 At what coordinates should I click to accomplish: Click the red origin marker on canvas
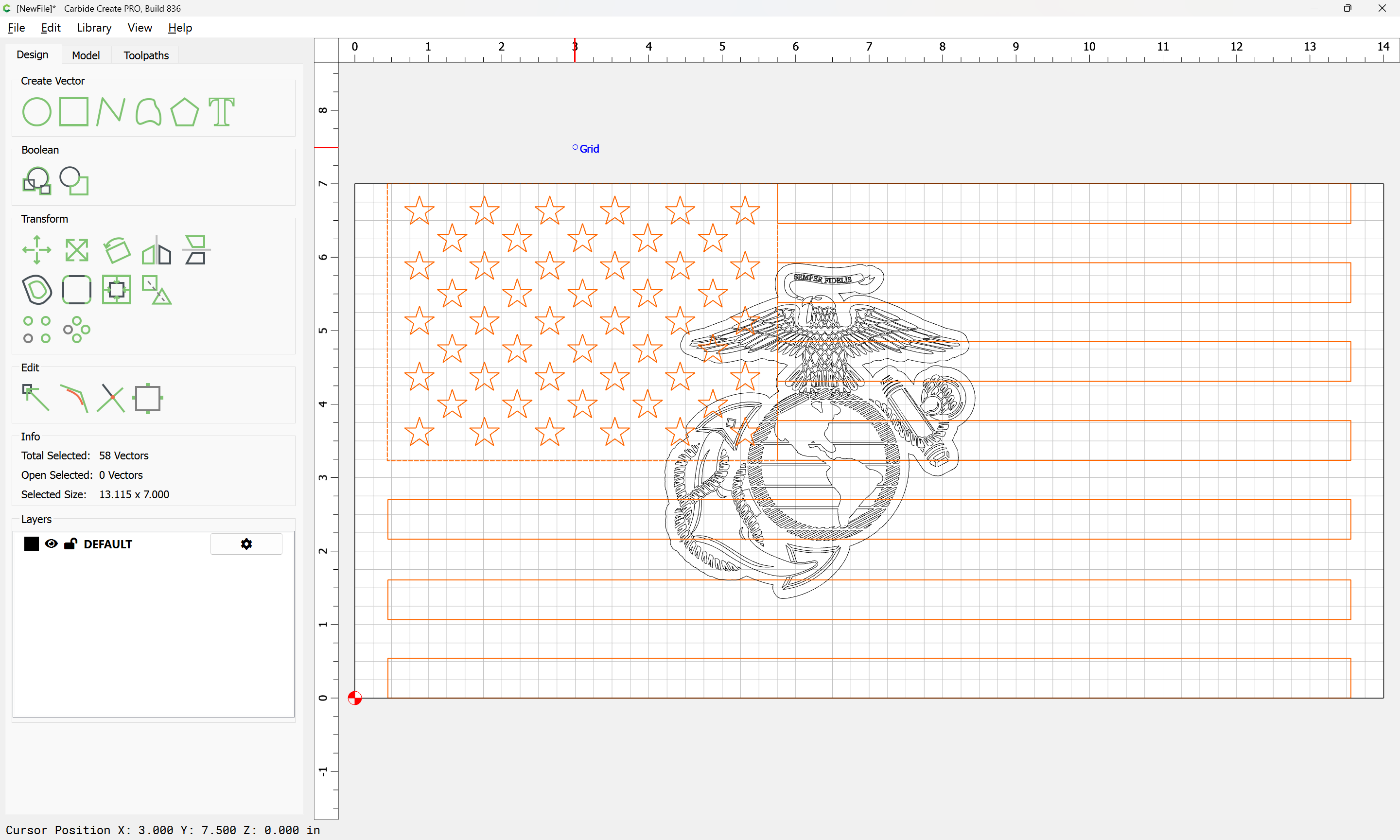pos(355,698)
